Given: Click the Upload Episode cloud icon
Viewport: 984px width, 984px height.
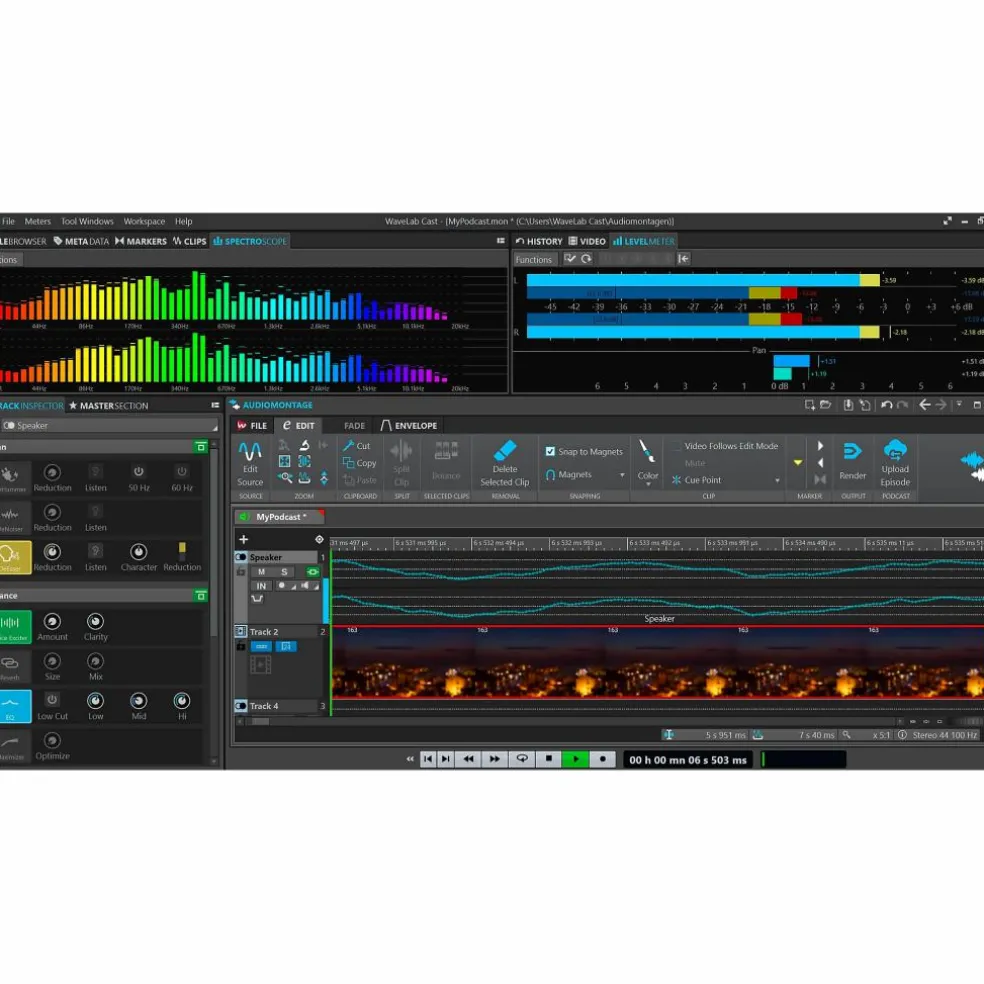Looking at the screenshot, I should pyautogui.click(x=895, y=450).
